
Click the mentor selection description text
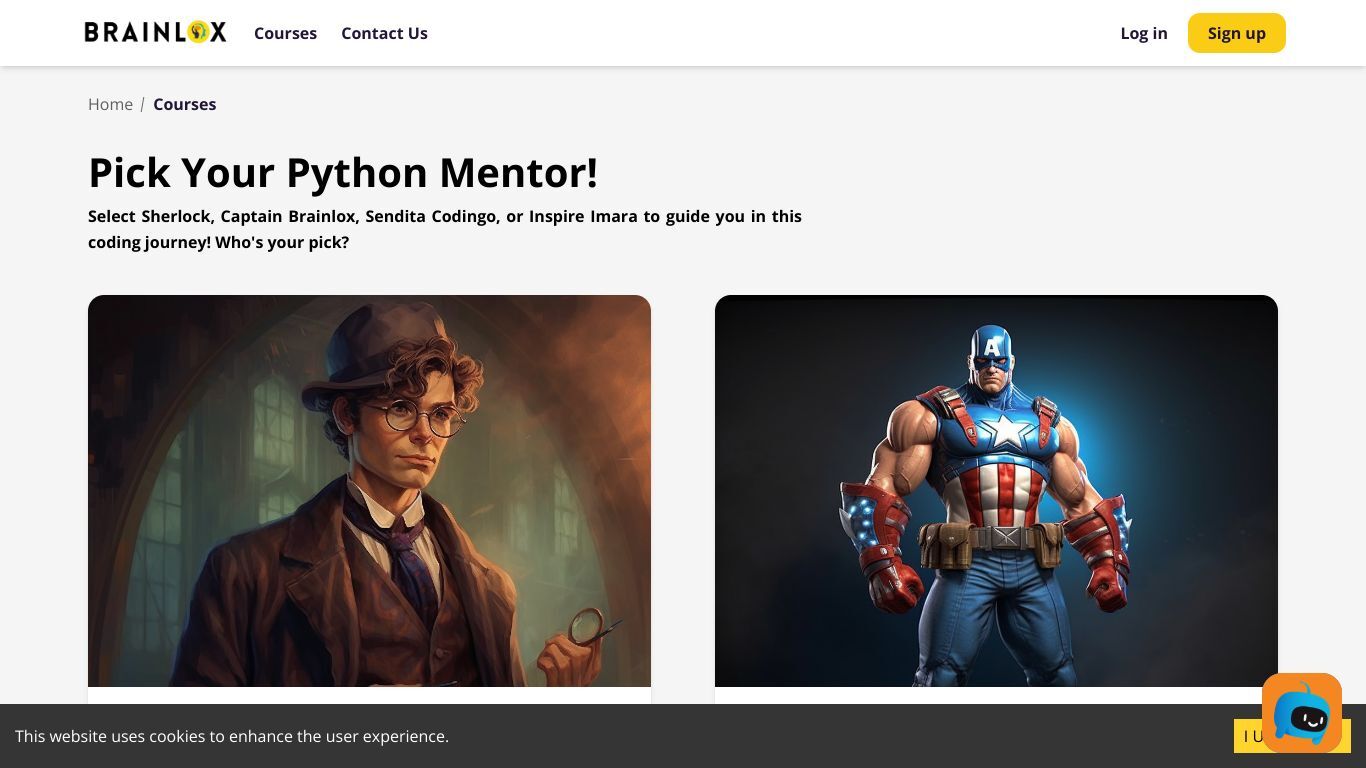pyautogui.click(x=445, y=229)
